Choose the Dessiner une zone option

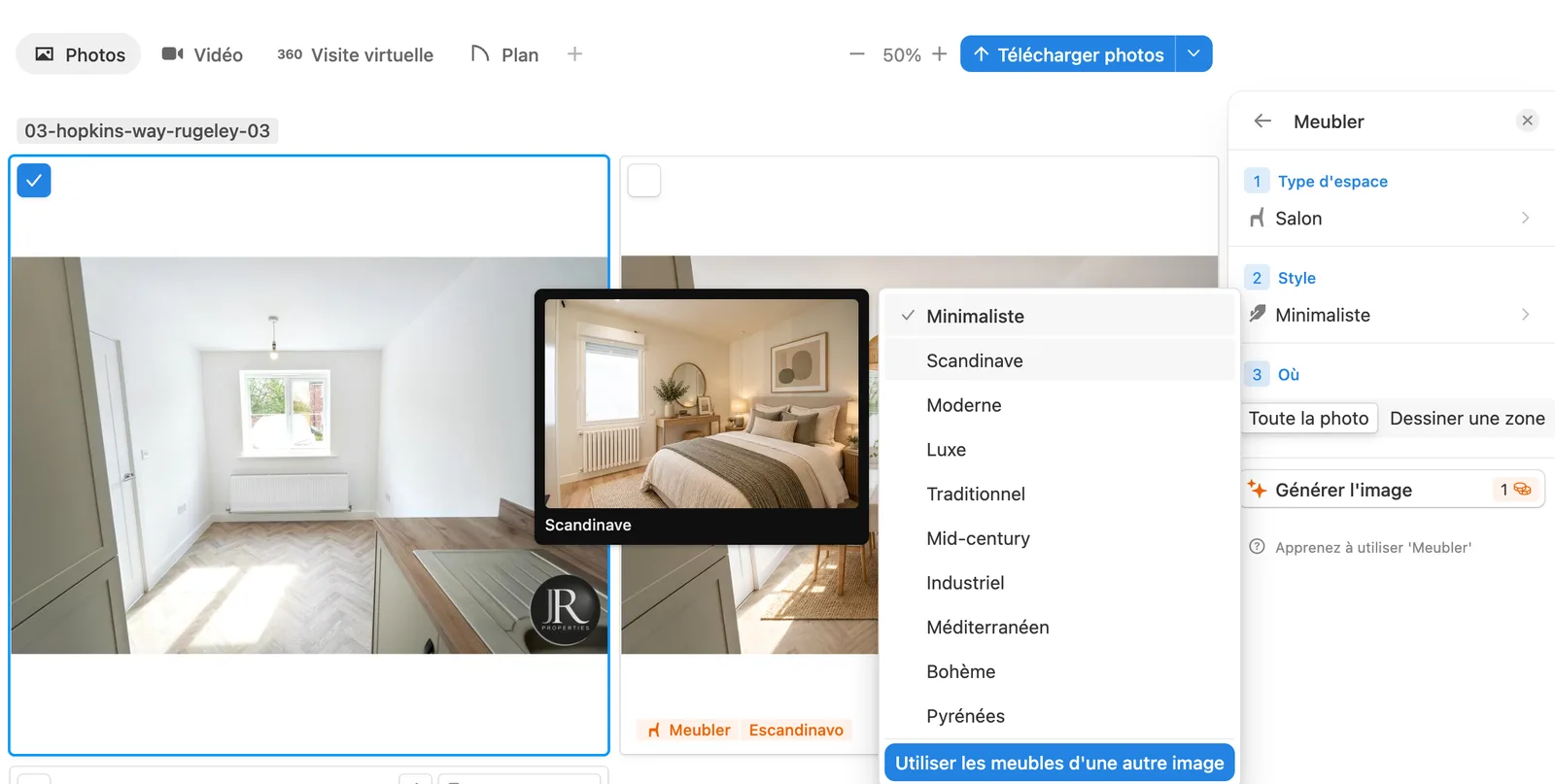1467,419
